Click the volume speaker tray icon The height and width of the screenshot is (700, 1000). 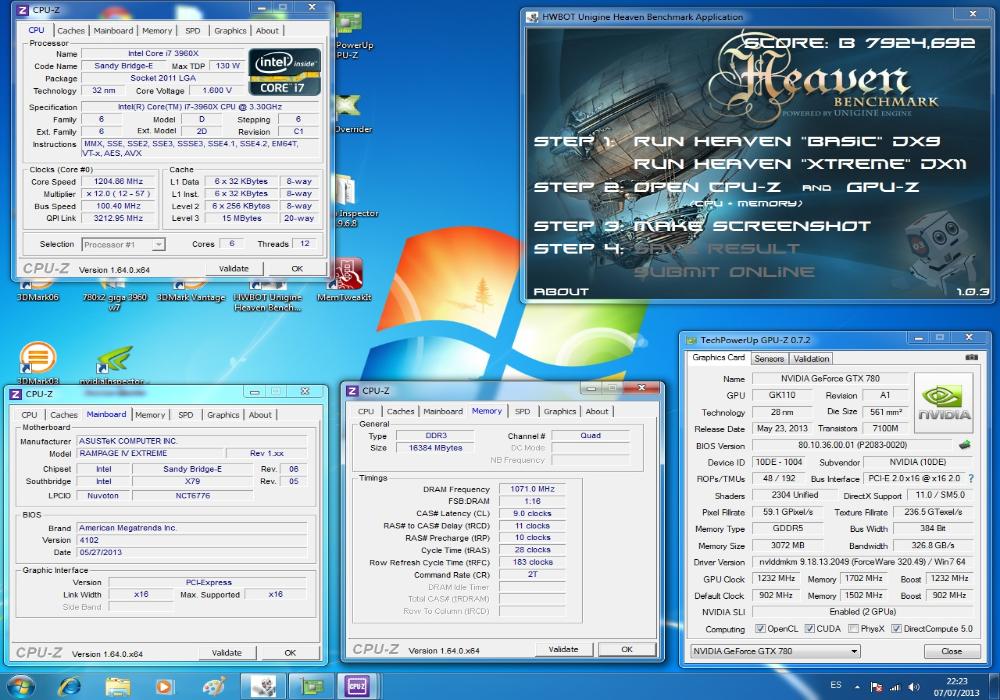[914, 687]
